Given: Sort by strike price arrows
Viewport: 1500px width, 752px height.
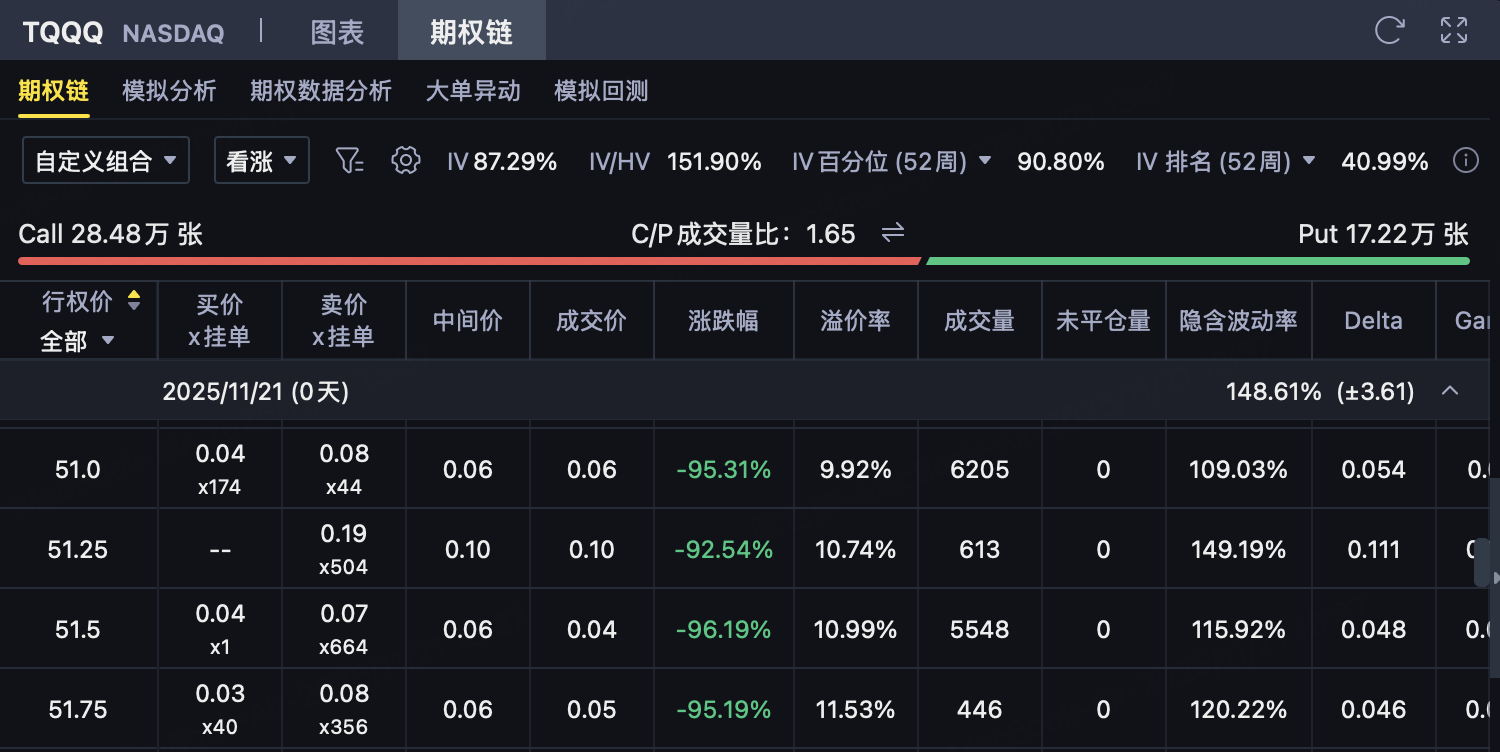Looking at the screenshot, I should [x=133, y=300].
